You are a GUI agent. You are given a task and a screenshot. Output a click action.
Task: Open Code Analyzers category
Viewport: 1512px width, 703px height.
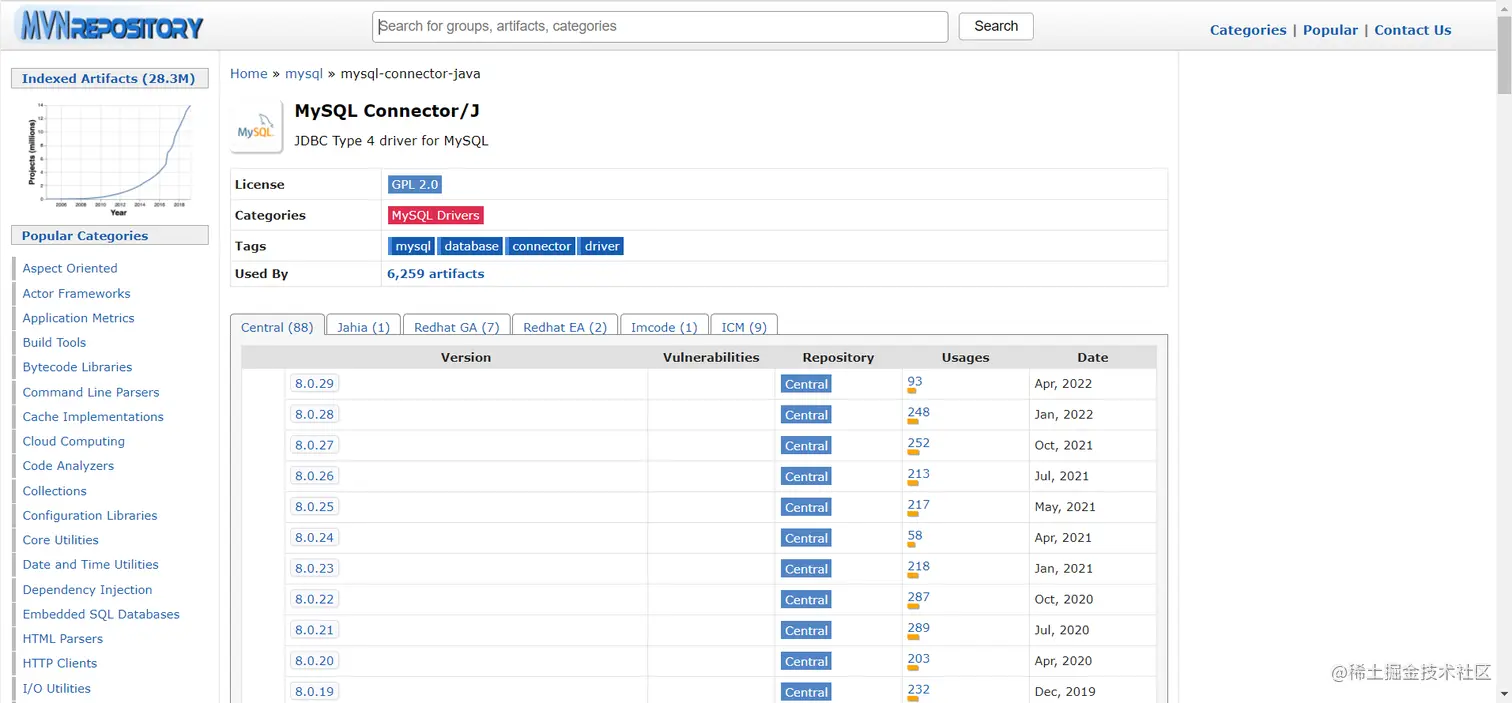click(69, 466)
